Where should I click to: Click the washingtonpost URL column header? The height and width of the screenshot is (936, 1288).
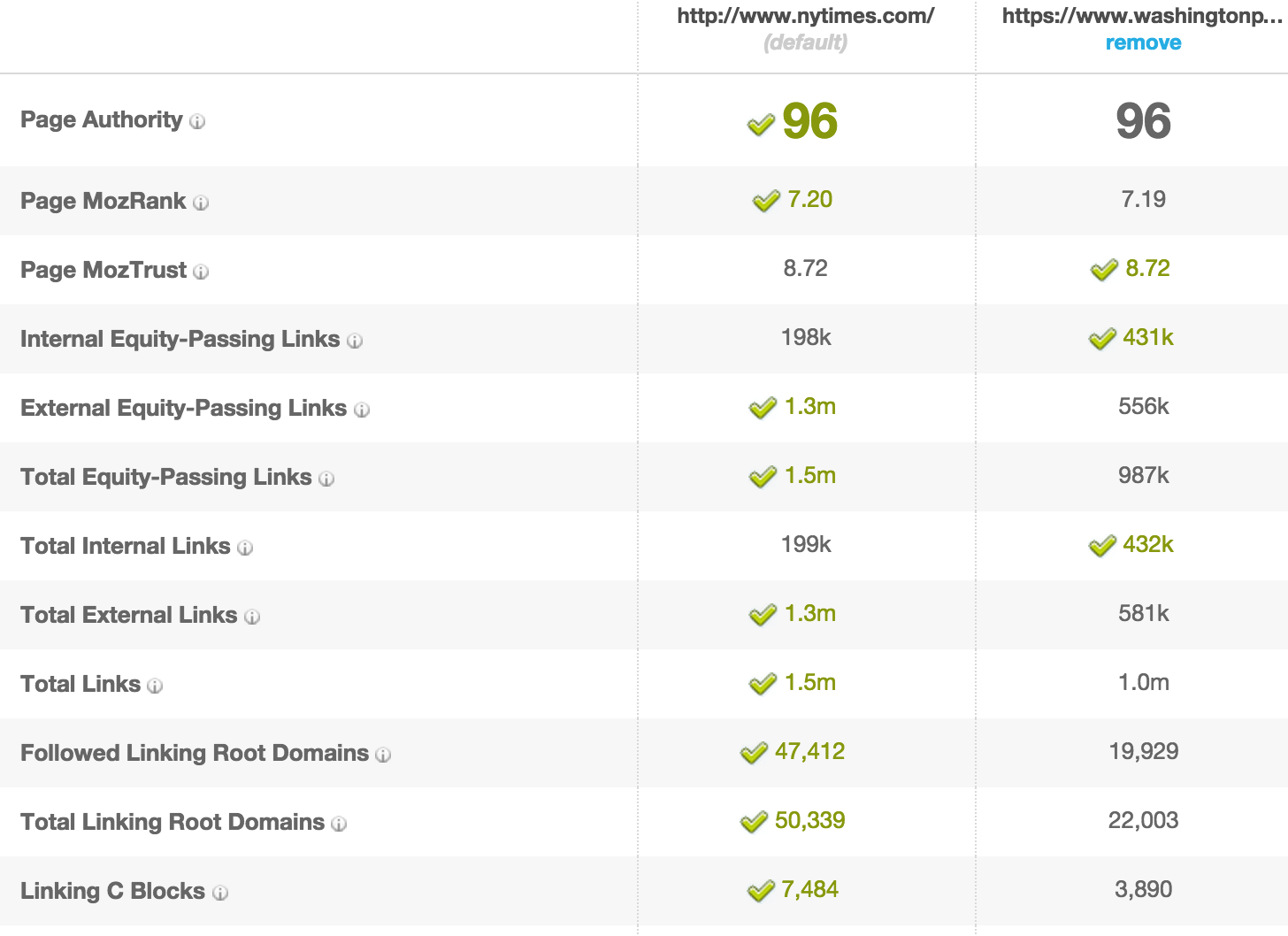click(x=1143, y=17)
